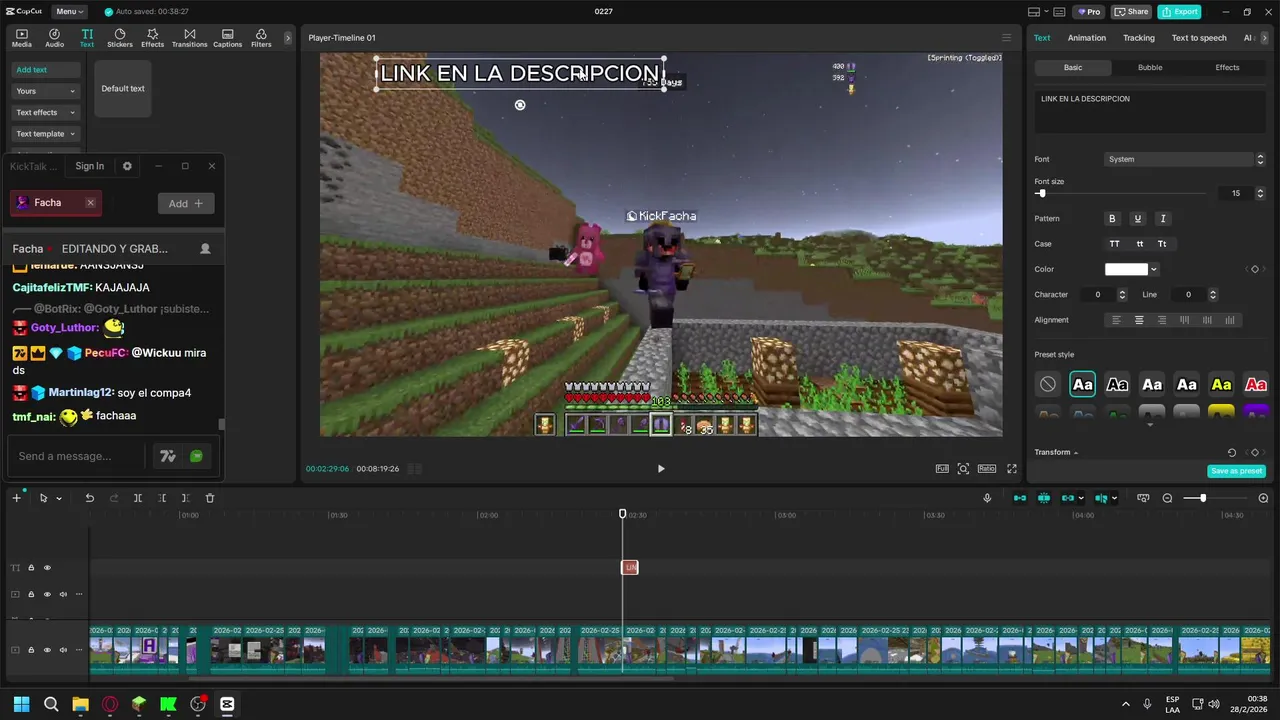
Task: Toggle visibility eye of the text track
Action: point(47,568)
